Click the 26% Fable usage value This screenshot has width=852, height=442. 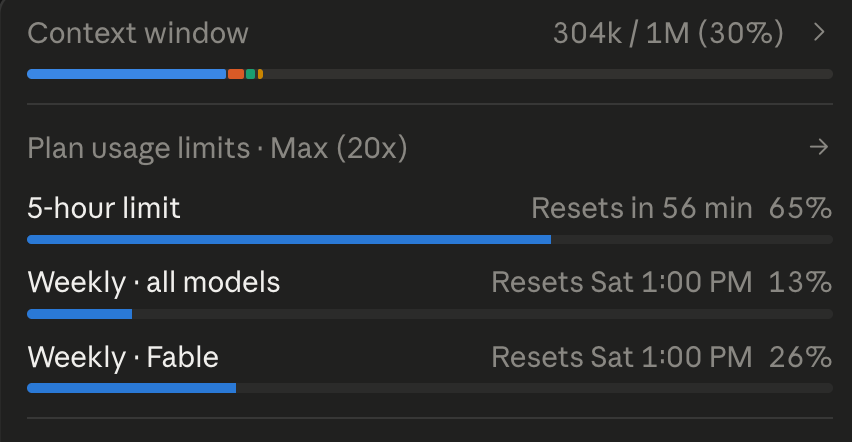[800, 357]
